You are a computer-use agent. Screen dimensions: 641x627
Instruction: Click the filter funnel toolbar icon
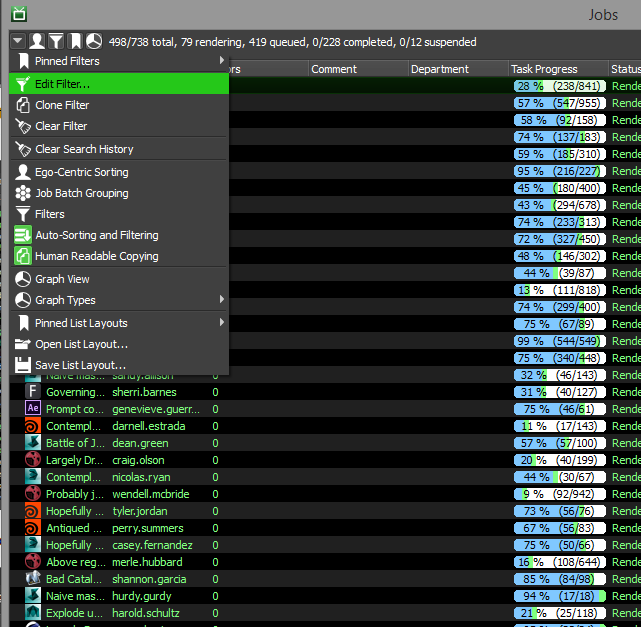click(56, 41)
